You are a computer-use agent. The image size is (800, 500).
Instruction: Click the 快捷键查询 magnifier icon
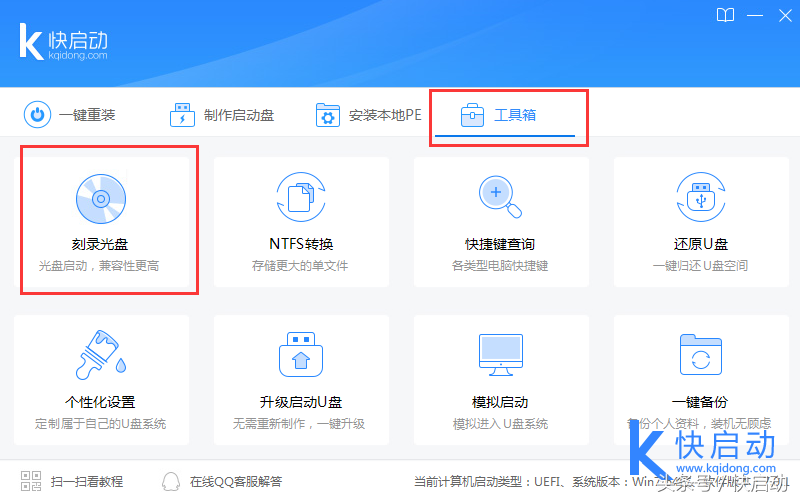coord(500,197)
